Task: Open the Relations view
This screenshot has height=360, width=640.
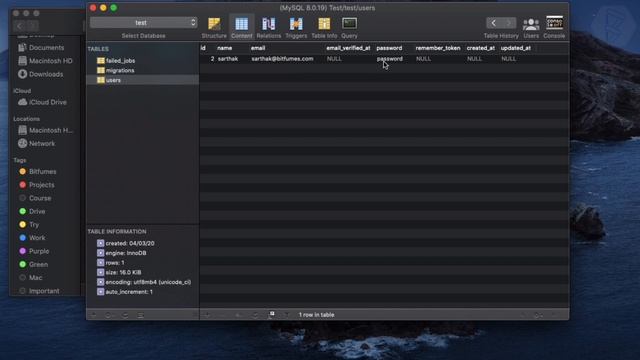Action: [269, 28]
